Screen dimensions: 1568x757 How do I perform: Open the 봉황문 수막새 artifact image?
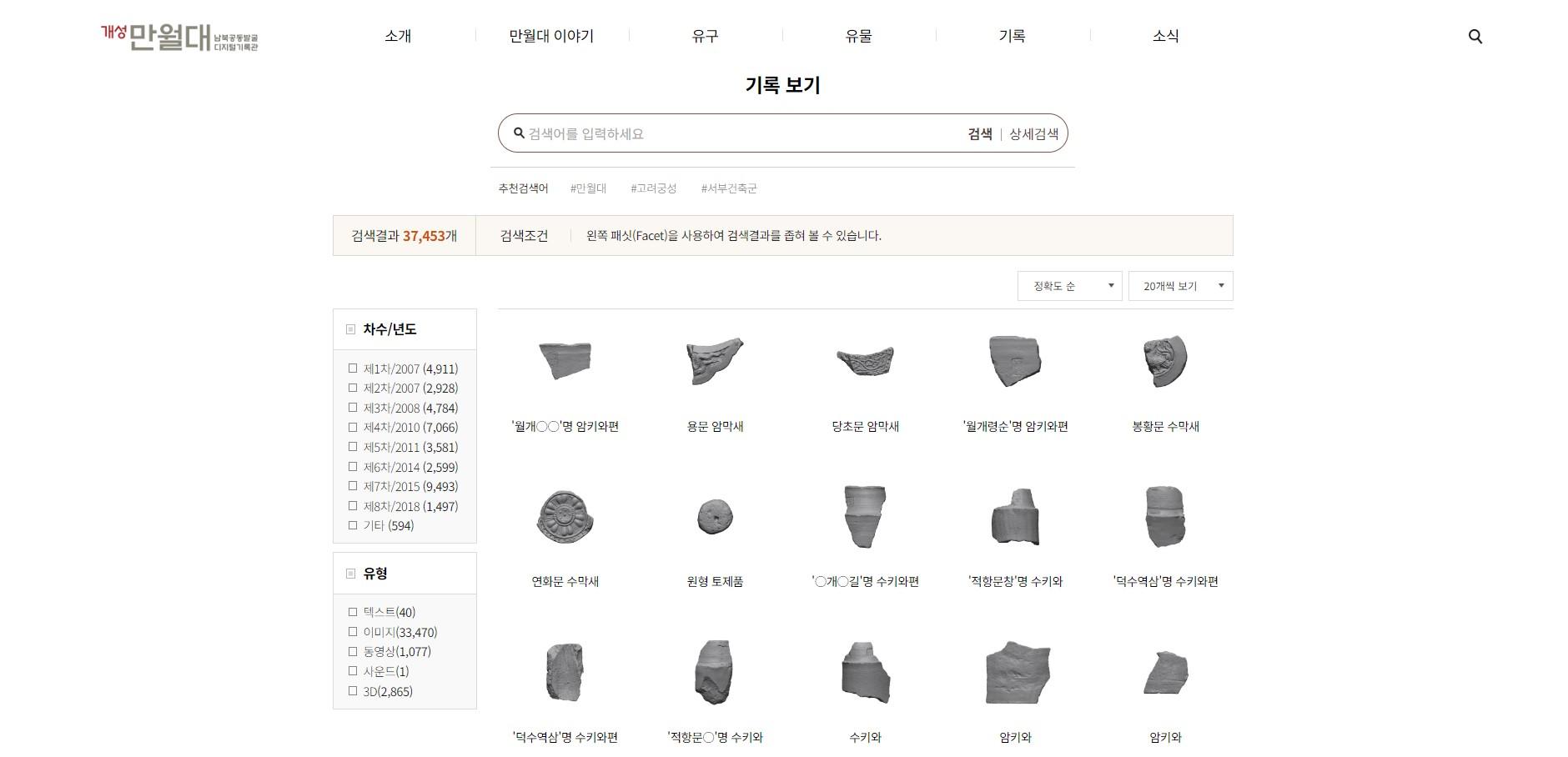pos(1165,362)
